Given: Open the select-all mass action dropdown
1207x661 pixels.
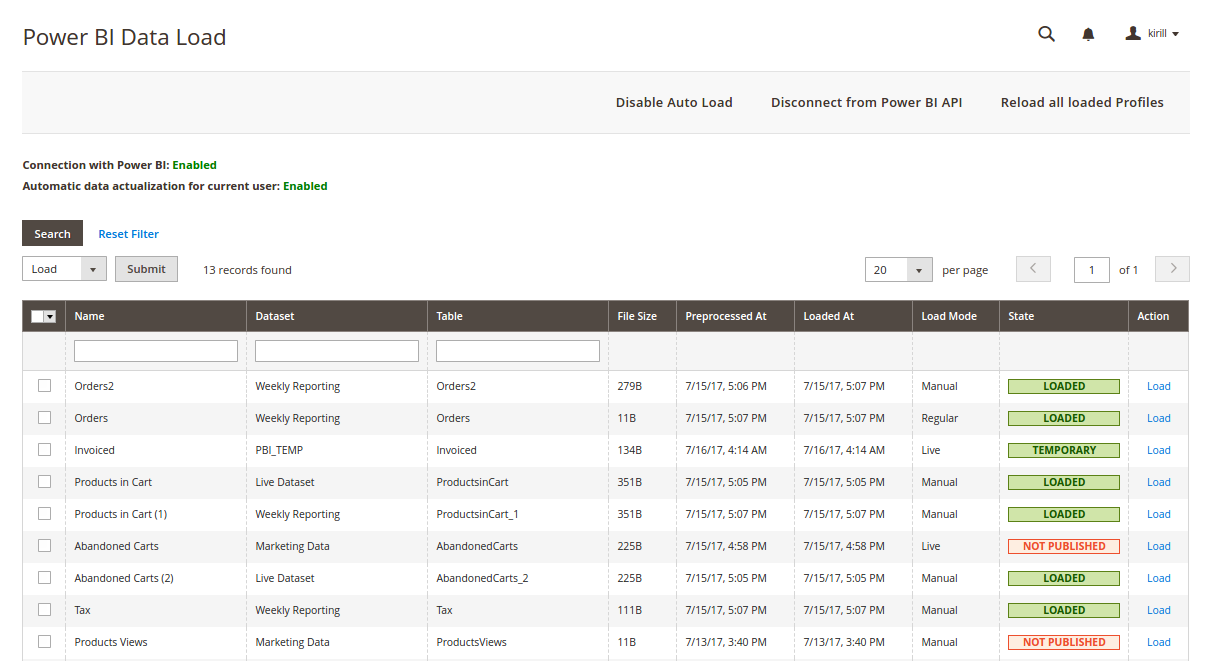Looking at the screenshot, I should (x=44, y=316).
